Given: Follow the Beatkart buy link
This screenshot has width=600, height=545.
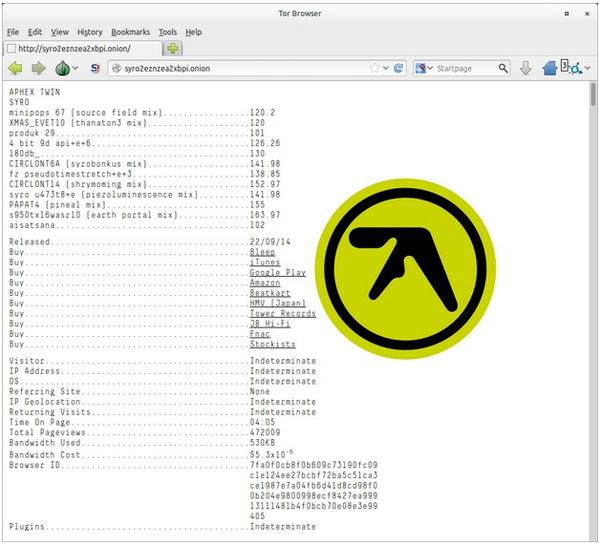Looking at the screenshot, I should point(270,293).
